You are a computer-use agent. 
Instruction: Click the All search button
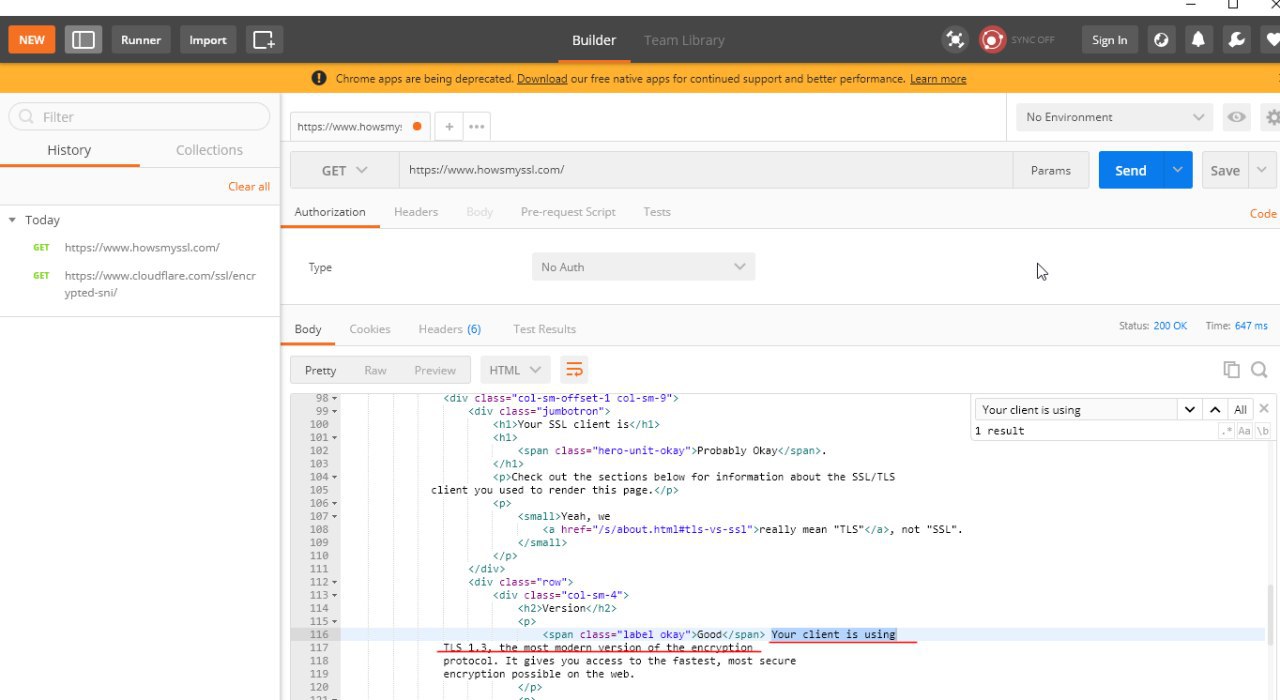pyautogui.click(x=1240, y=409)
